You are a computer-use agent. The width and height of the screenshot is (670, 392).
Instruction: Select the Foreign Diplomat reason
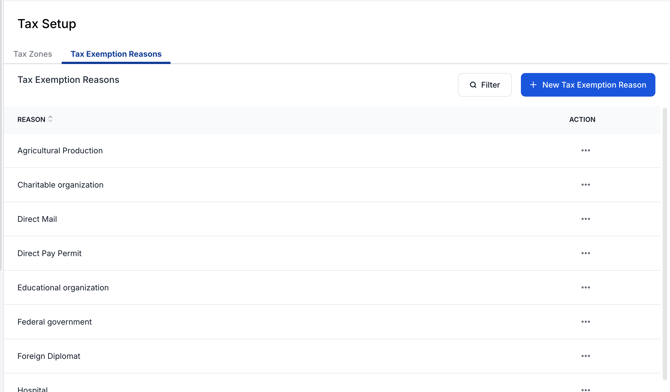[x=49, y=356]
